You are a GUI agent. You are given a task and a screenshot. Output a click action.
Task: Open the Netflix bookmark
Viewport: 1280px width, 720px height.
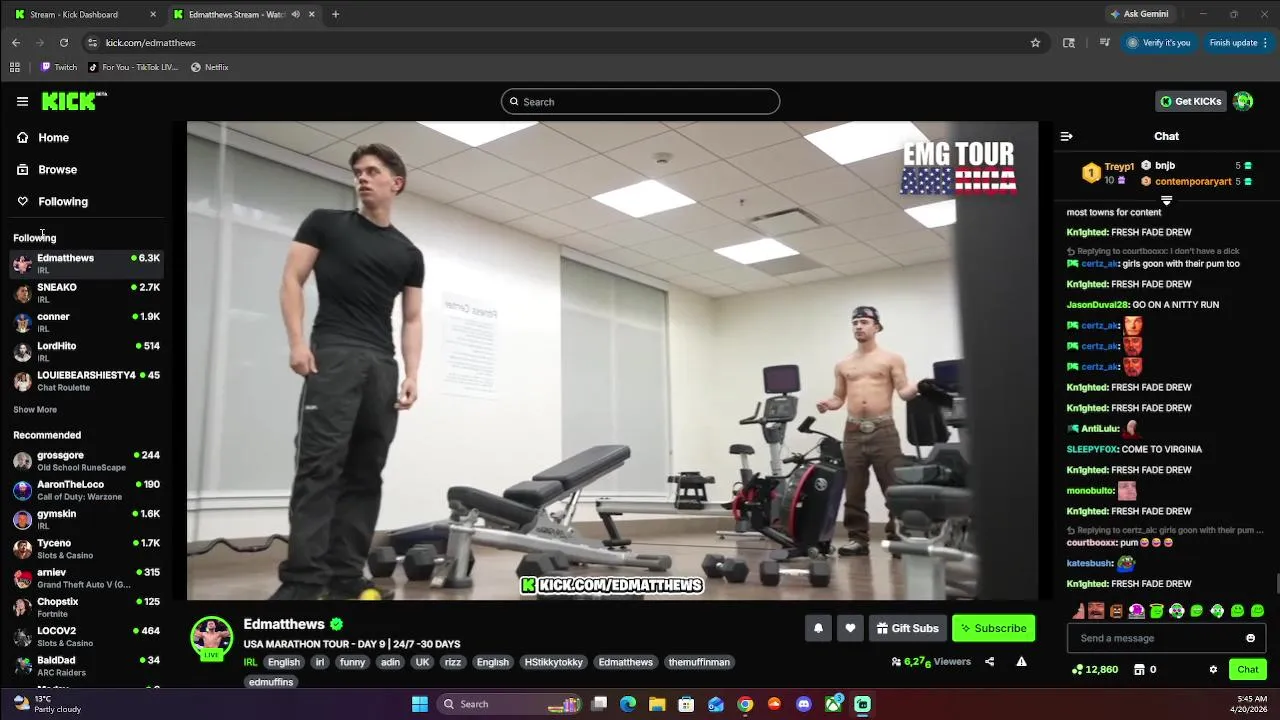click(x=210, y=67)
